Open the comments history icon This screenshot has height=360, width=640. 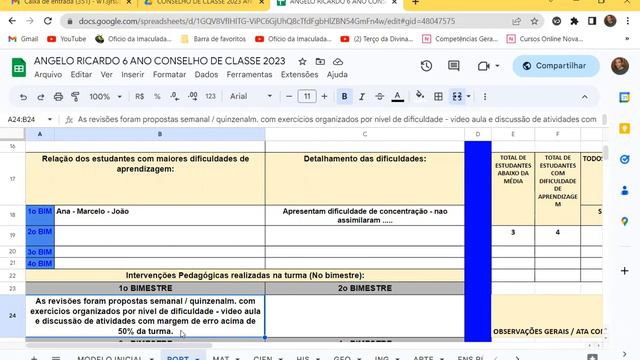(453, 66)
